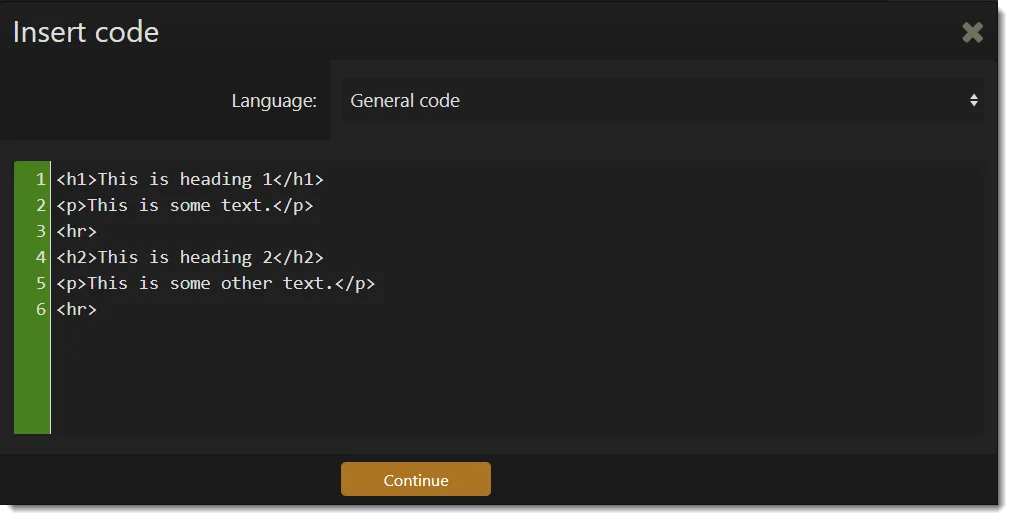Click the 'Insert code' dialog title
The height and width of the screenshot is (520, 1013).
[x=86, y=32]
